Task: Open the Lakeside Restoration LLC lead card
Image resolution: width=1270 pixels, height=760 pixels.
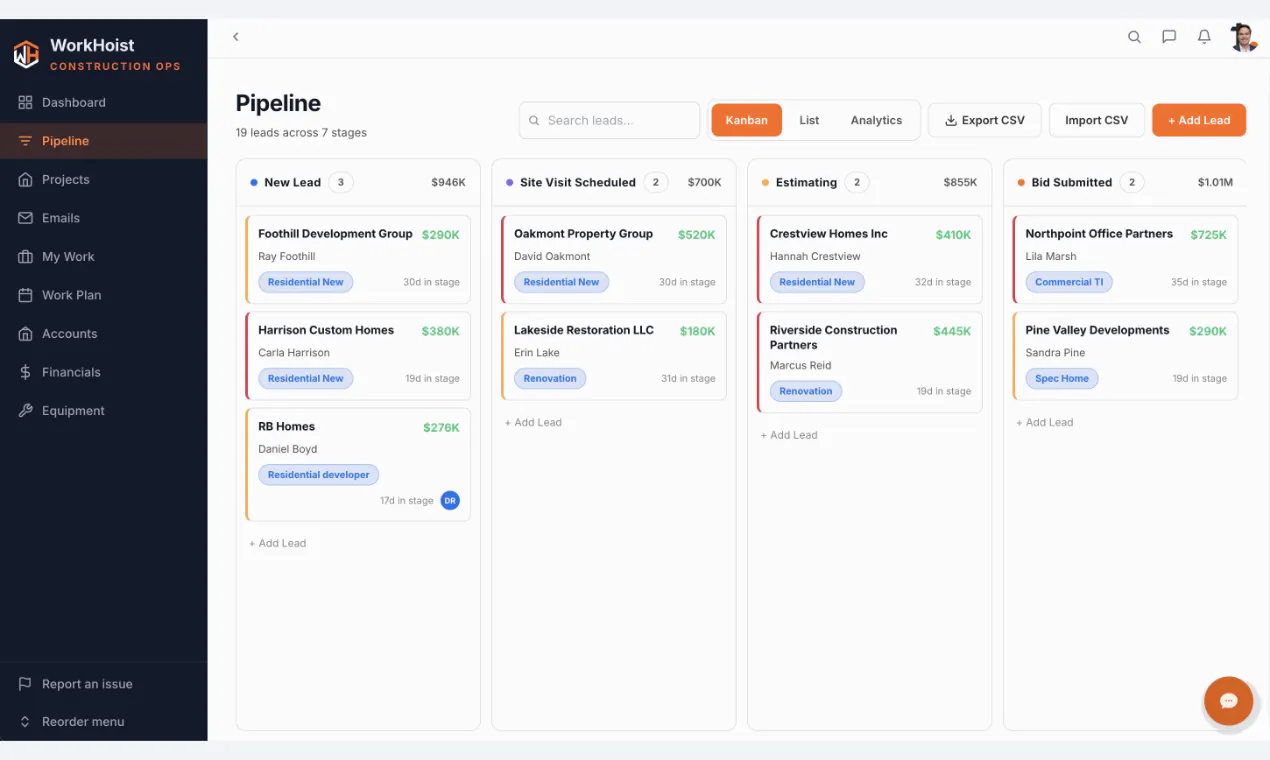Action: (614, 355)
